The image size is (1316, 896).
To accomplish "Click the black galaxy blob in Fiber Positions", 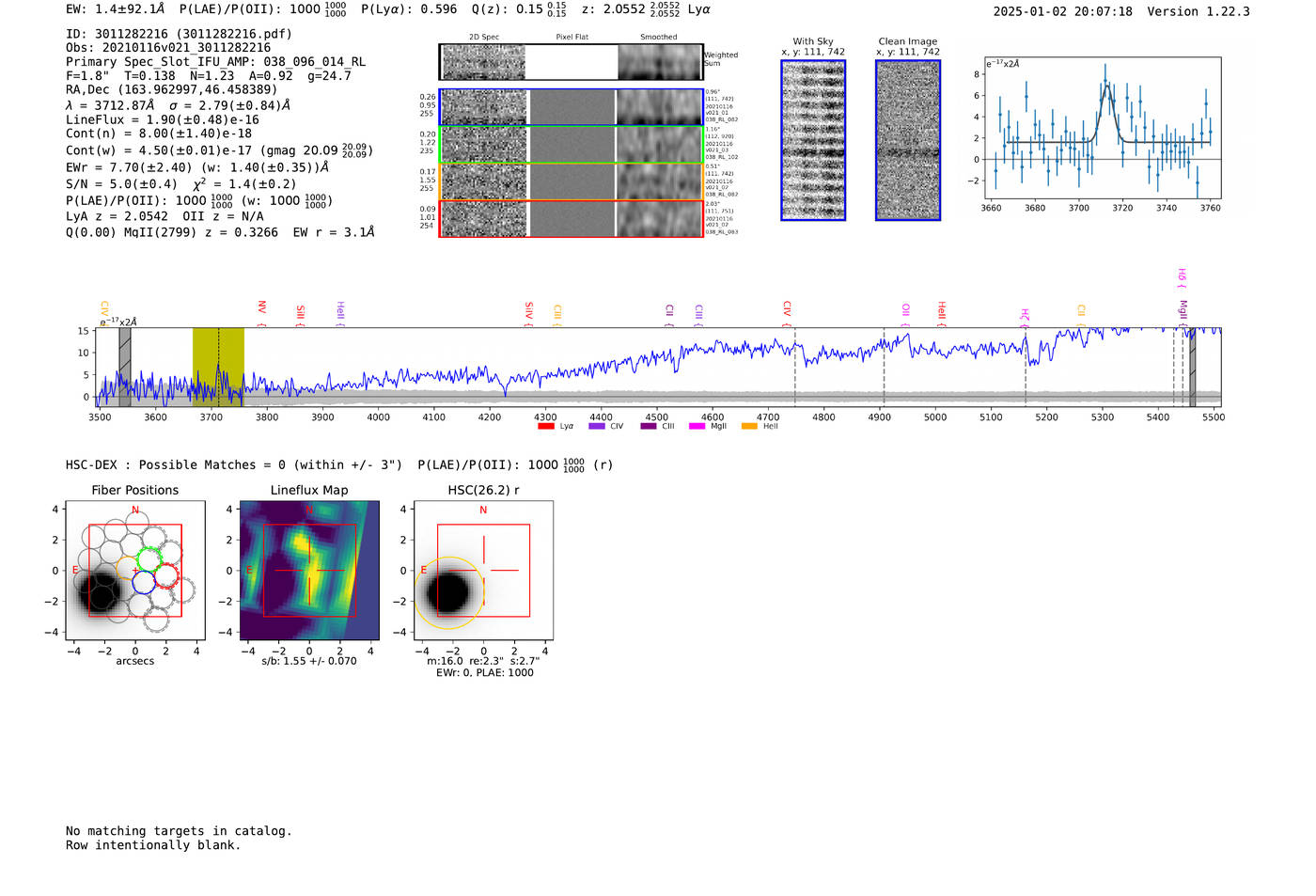I will click(100, 593).
